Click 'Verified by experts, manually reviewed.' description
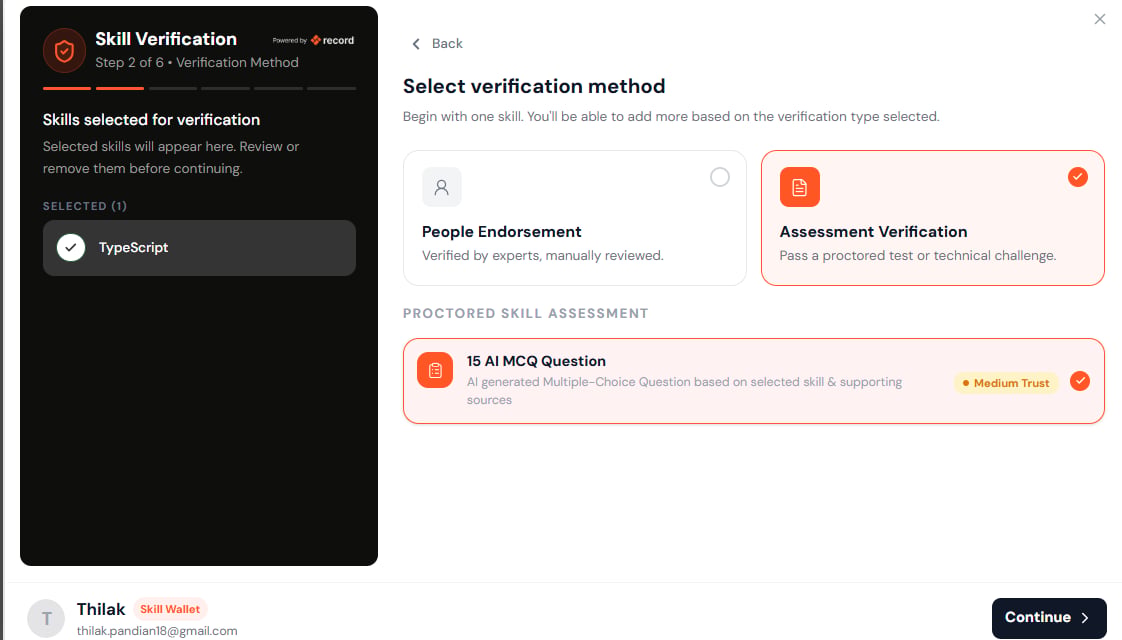The image size is (1122, 640). click(x=542, y=256)
